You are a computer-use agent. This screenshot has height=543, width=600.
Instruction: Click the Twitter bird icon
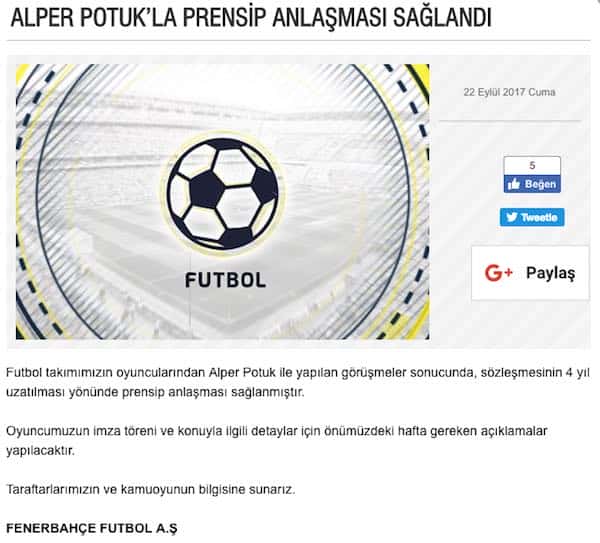[512, 217]
